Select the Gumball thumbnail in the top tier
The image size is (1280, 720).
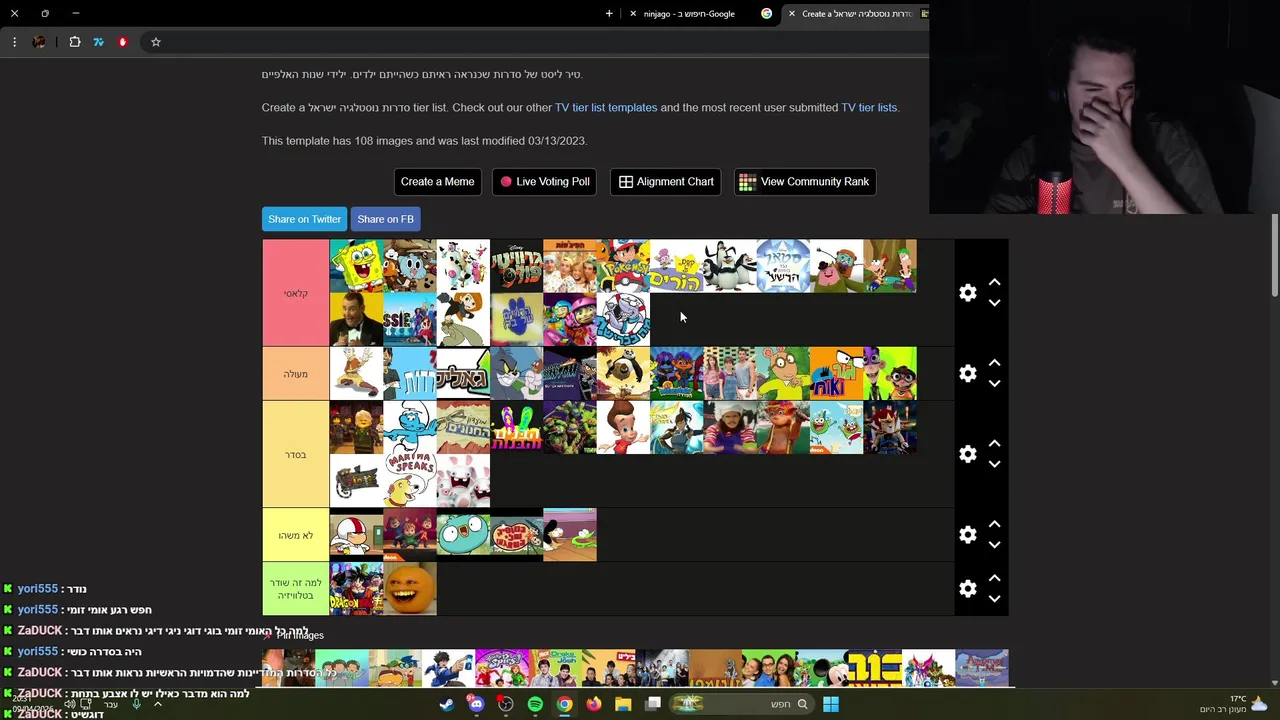410,266
